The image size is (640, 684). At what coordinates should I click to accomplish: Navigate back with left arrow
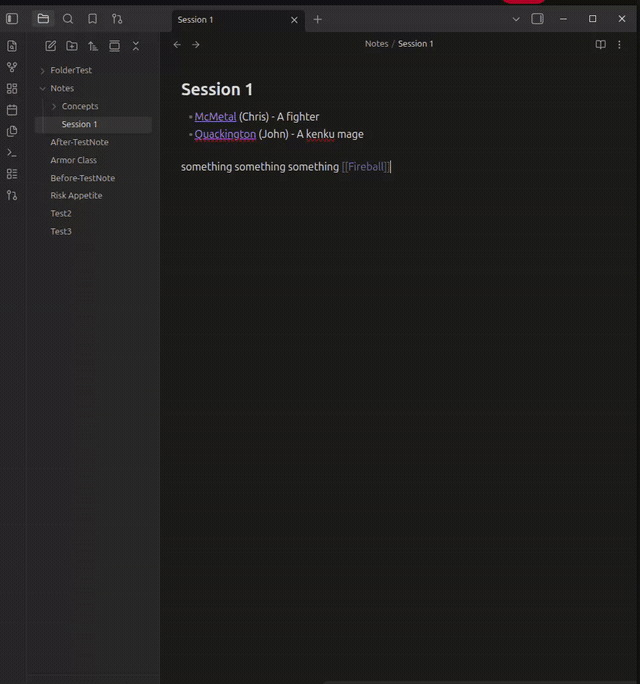click(x=177, y=44)
